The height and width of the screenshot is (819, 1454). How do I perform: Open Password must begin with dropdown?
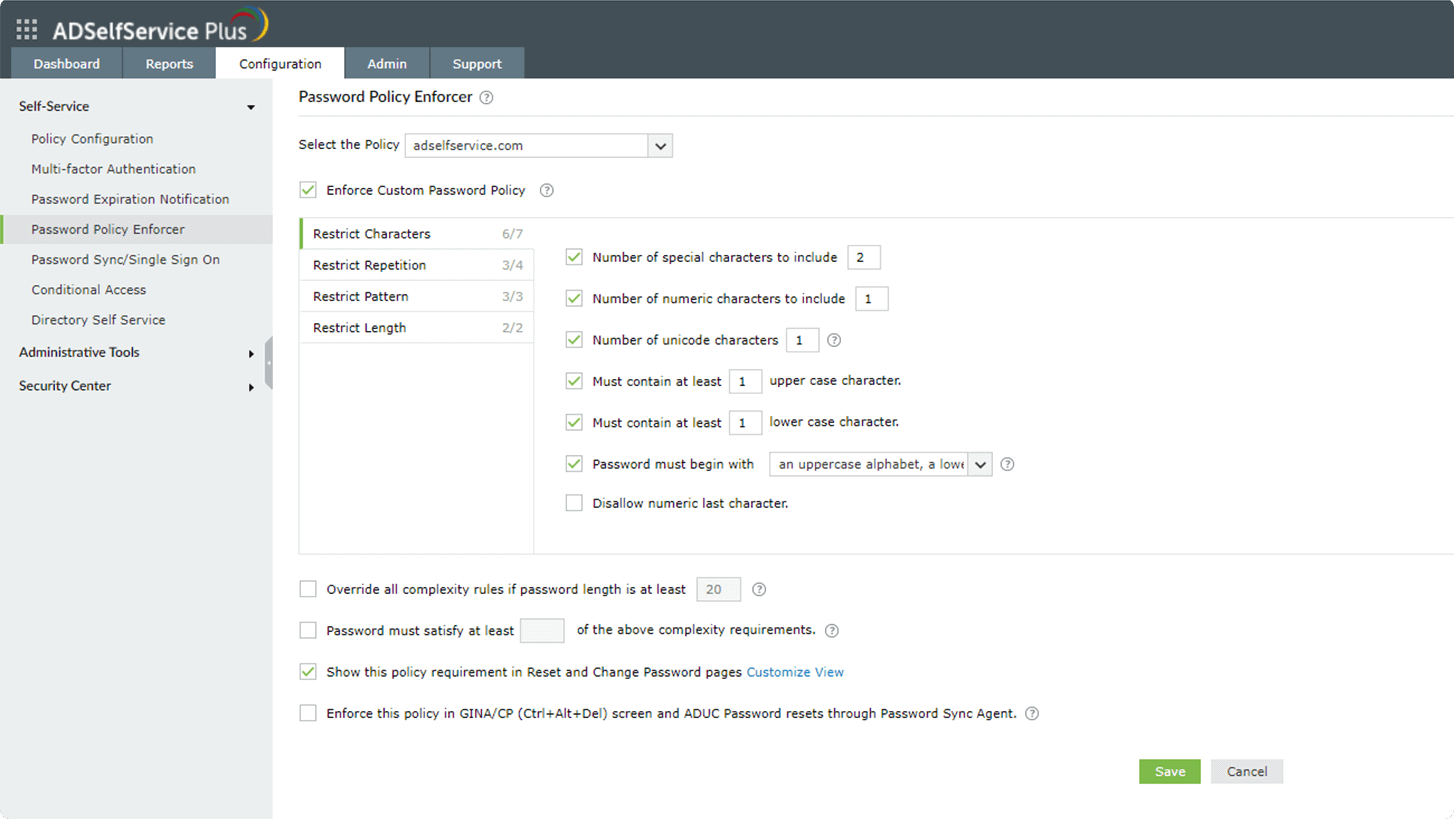pyautogui.click(x=980, y=464)
